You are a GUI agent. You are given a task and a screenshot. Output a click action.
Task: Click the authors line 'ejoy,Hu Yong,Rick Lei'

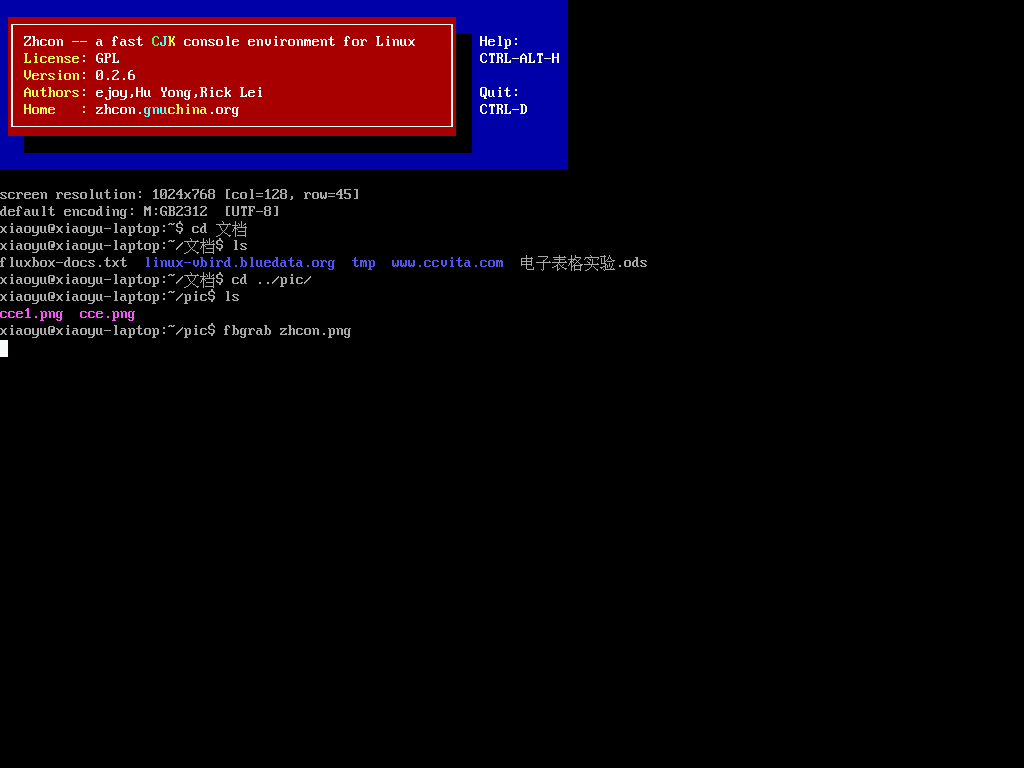tap(179, 93)
